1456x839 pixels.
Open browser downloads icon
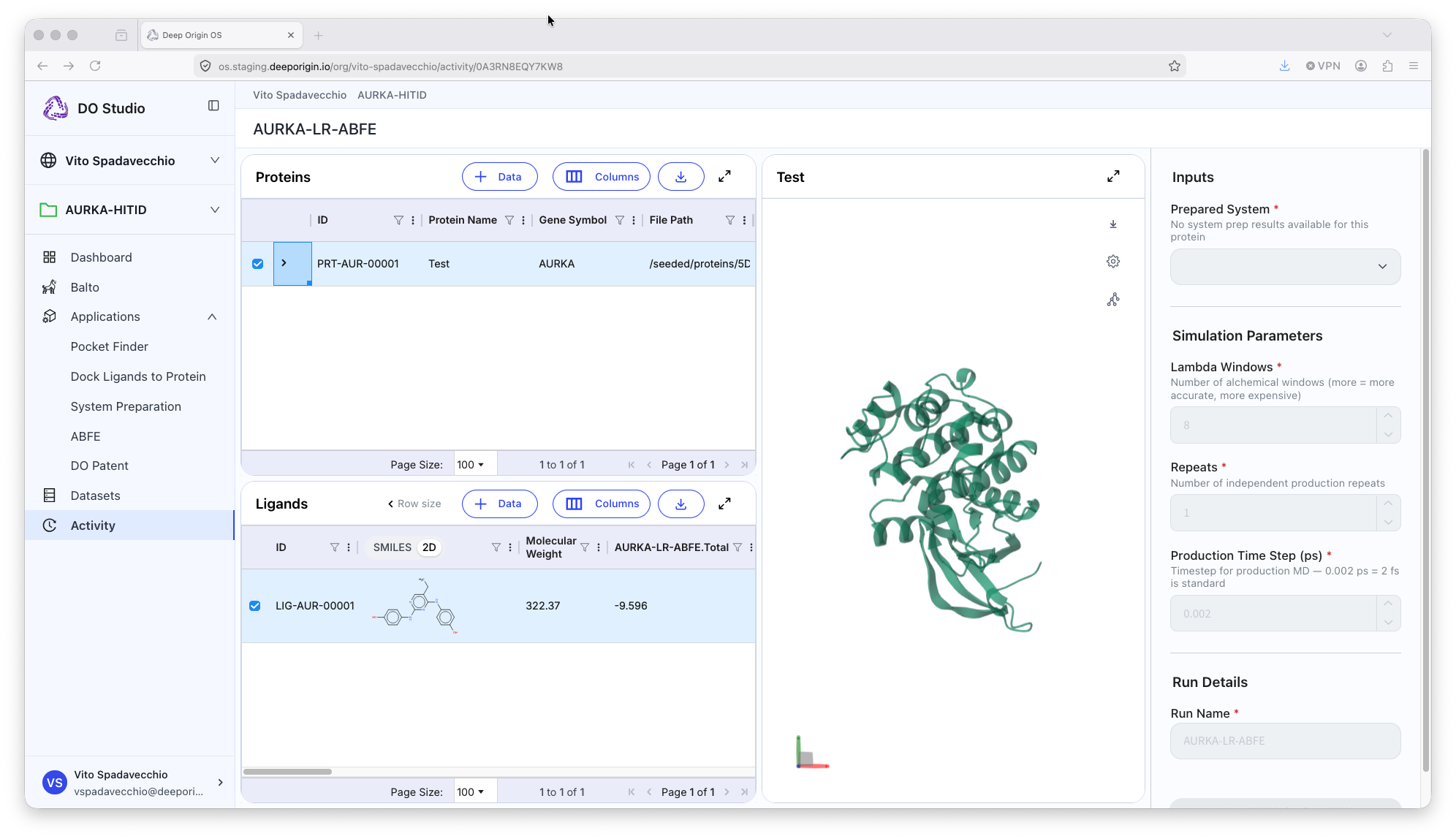point(1284,66)
